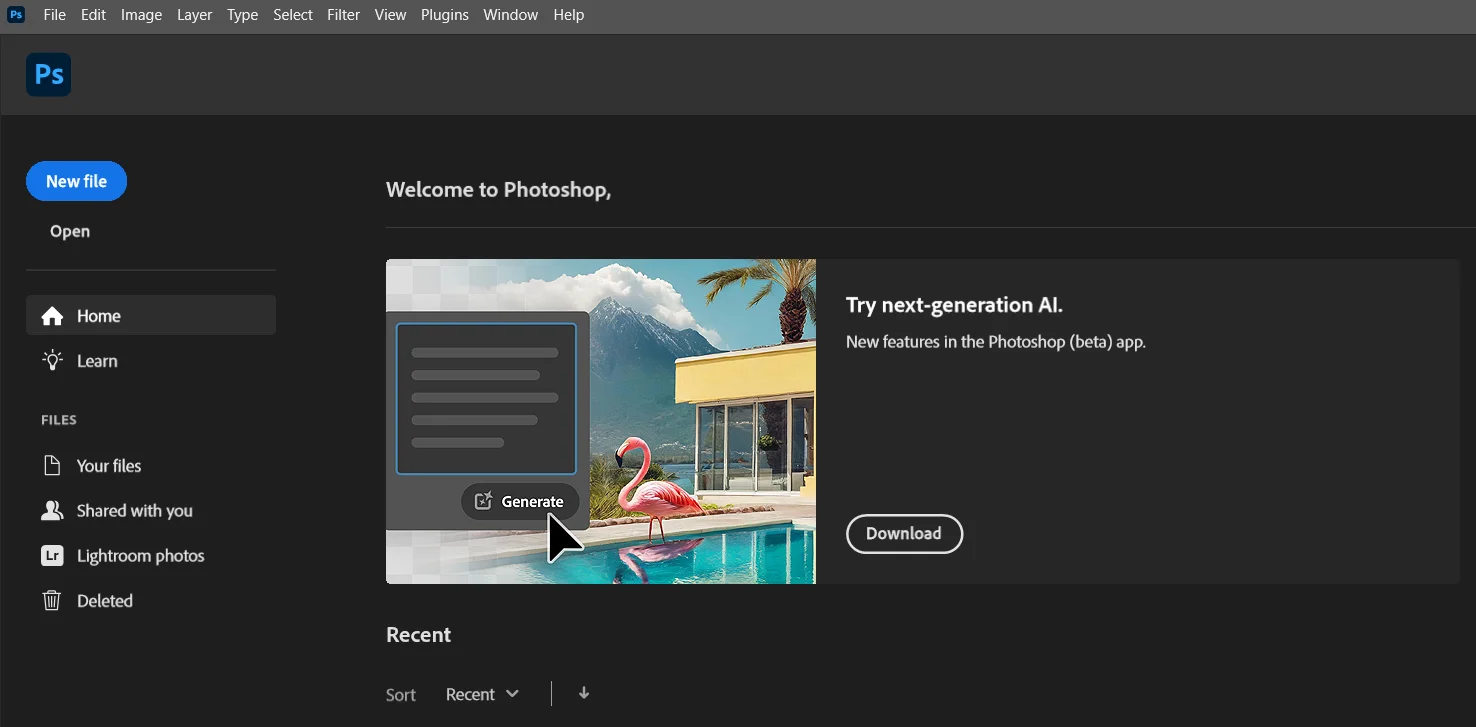Expand the Recent sort dropdown
The height and width of the screenshot is (727, 1476).
pyautogui.click(x=482, y=694)
